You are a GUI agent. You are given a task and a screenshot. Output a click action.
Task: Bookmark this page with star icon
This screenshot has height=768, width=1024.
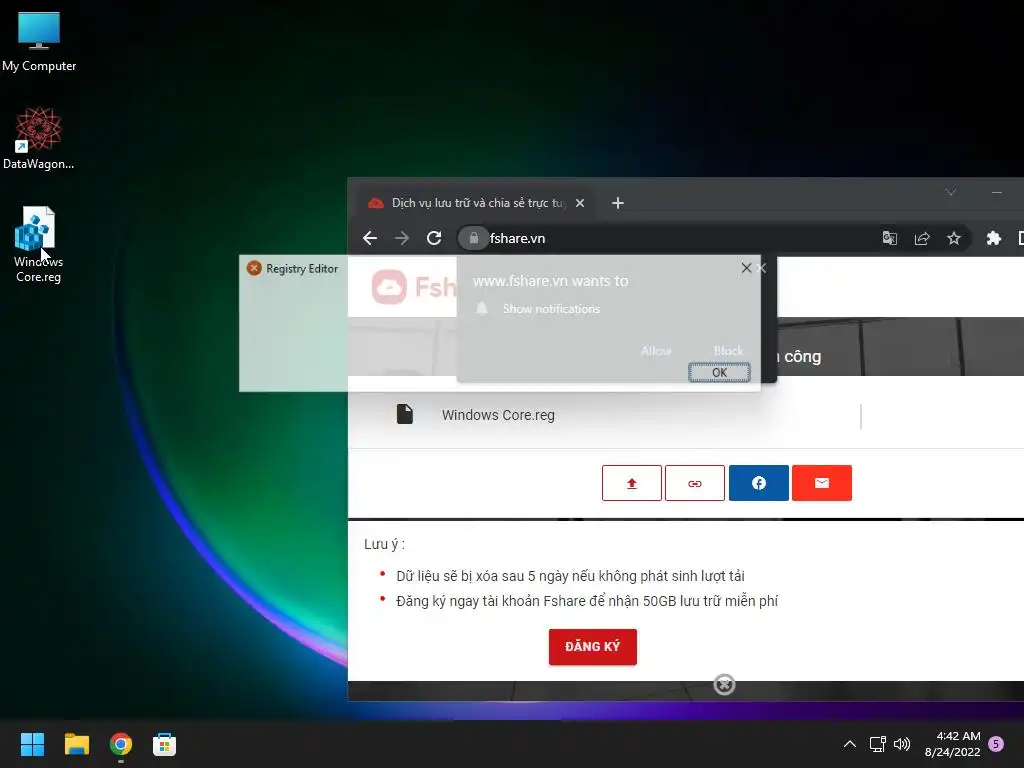coord(953,238)
